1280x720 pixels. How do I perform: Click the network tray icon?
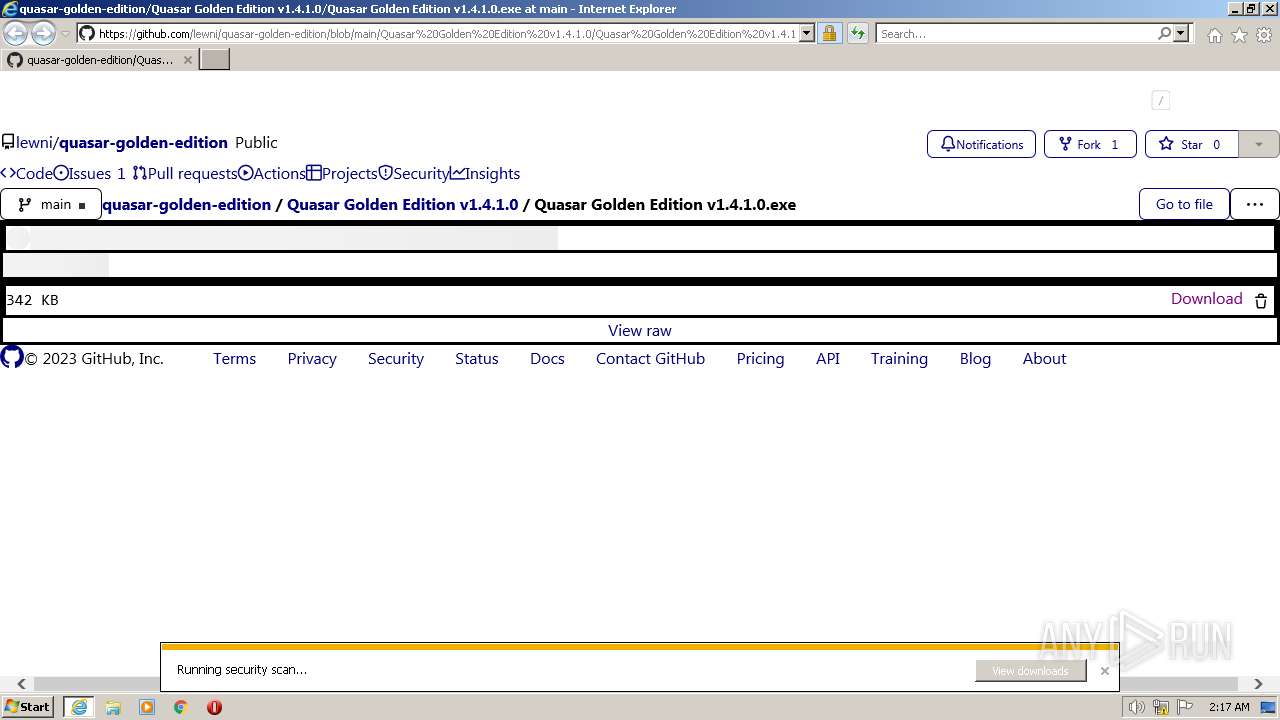[1161, 707]
